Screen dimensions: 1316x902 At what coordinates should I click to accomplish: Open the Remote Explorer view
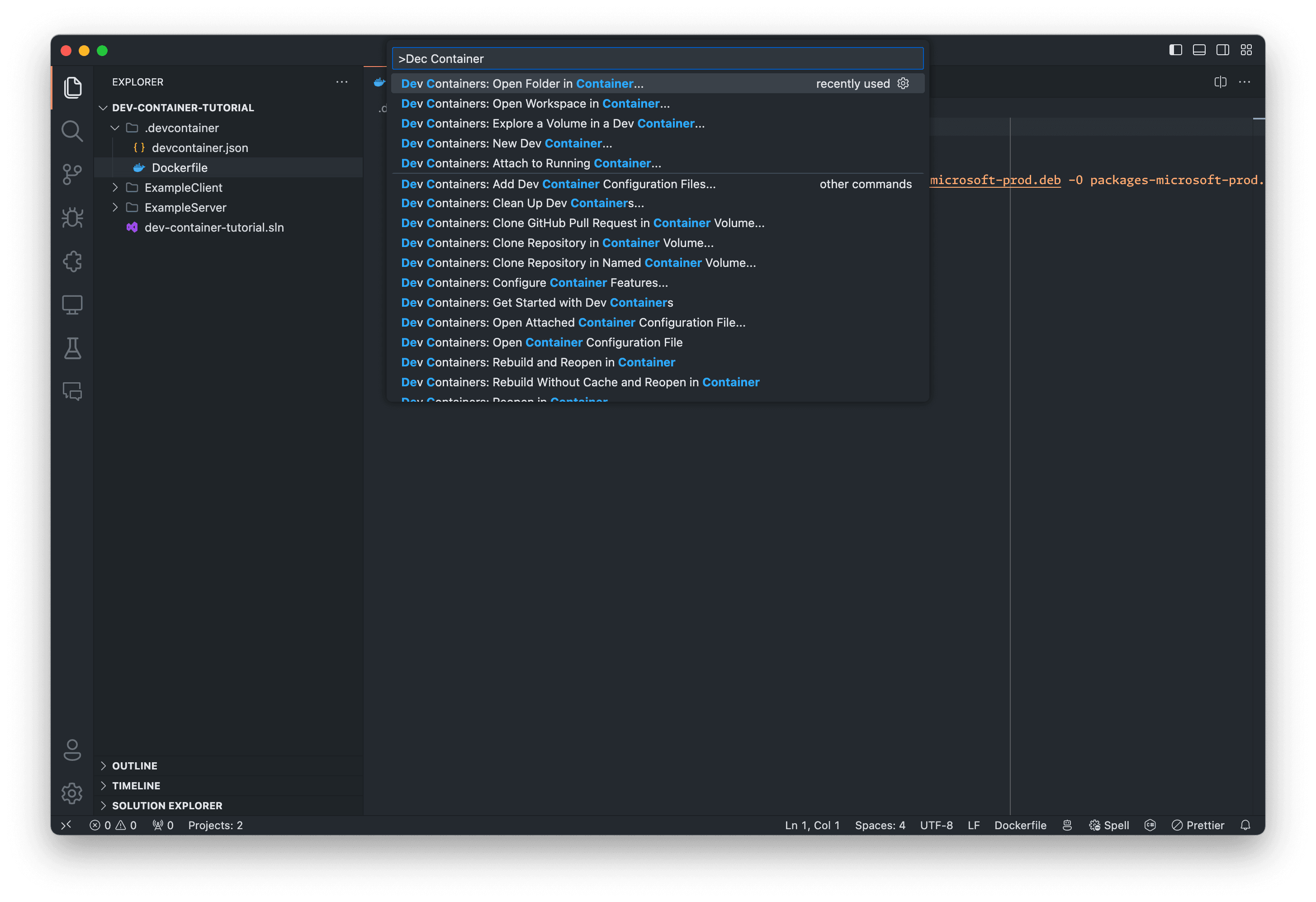72,304
